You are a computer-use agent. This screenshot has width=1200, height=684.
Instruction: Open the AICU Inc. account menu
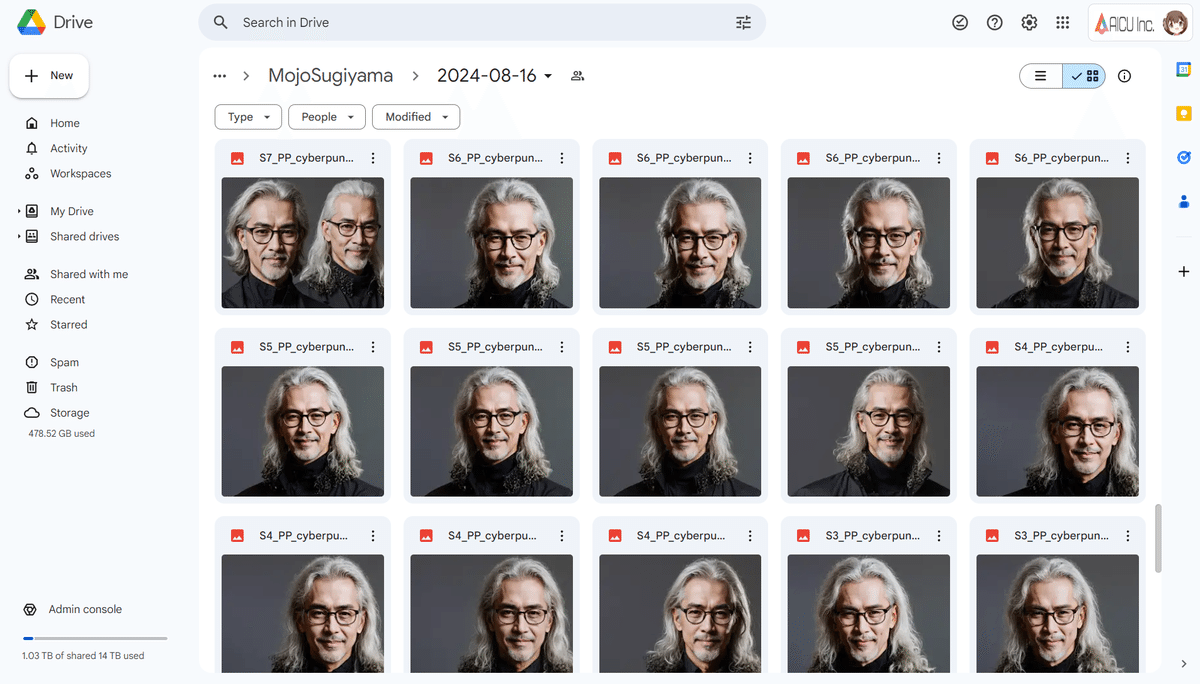[1141, 22]
